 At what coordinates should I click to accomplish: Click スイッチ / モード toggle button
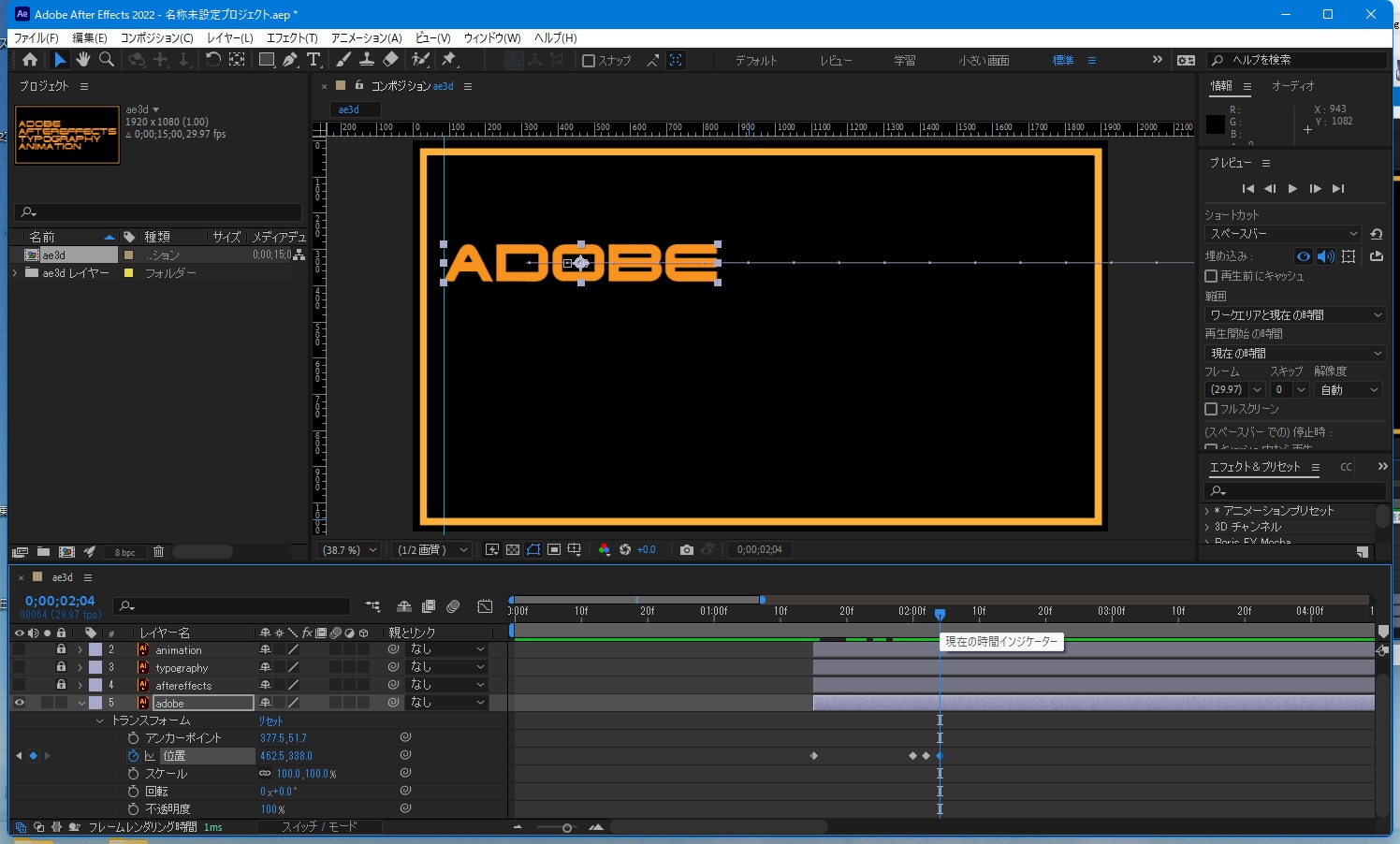[x=320, y=827]
